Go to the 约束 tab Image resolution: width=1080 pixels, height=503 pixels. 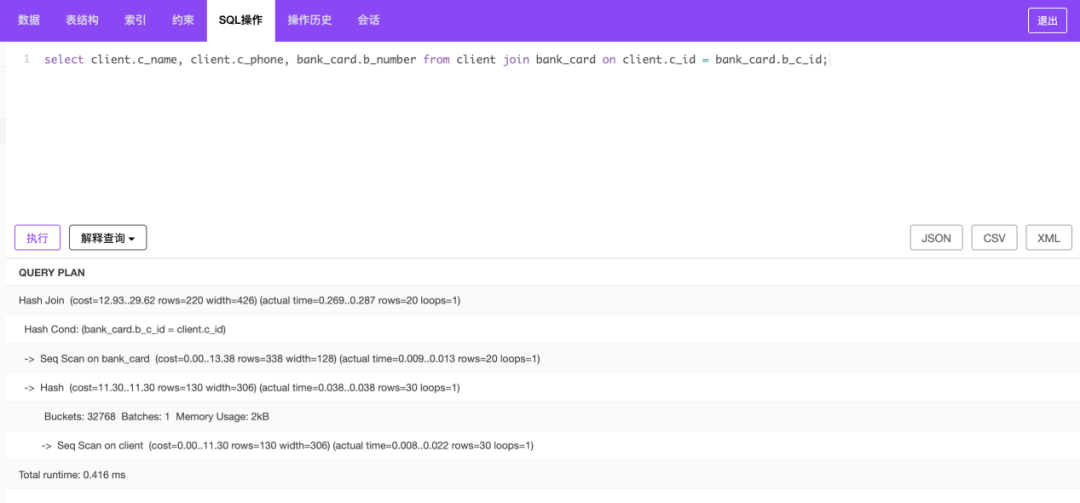coord(183,21)
